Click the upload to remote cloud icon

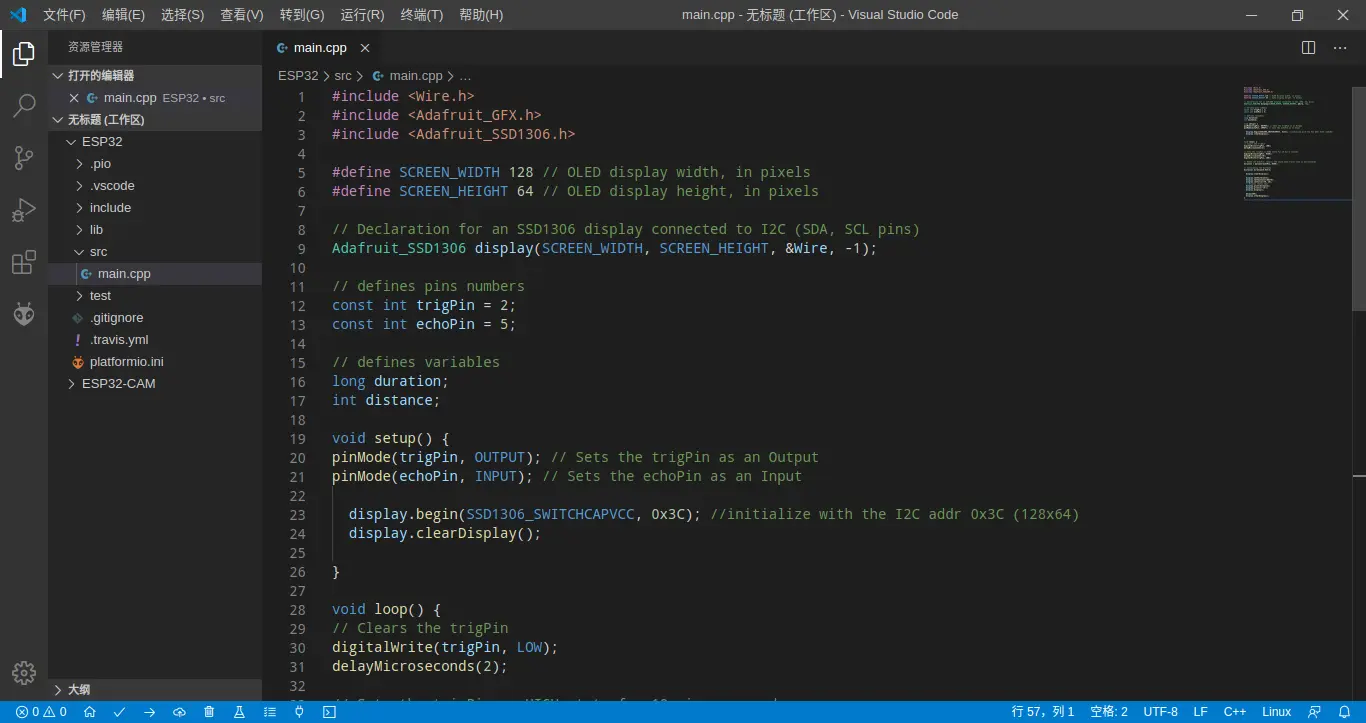[179, 712]
